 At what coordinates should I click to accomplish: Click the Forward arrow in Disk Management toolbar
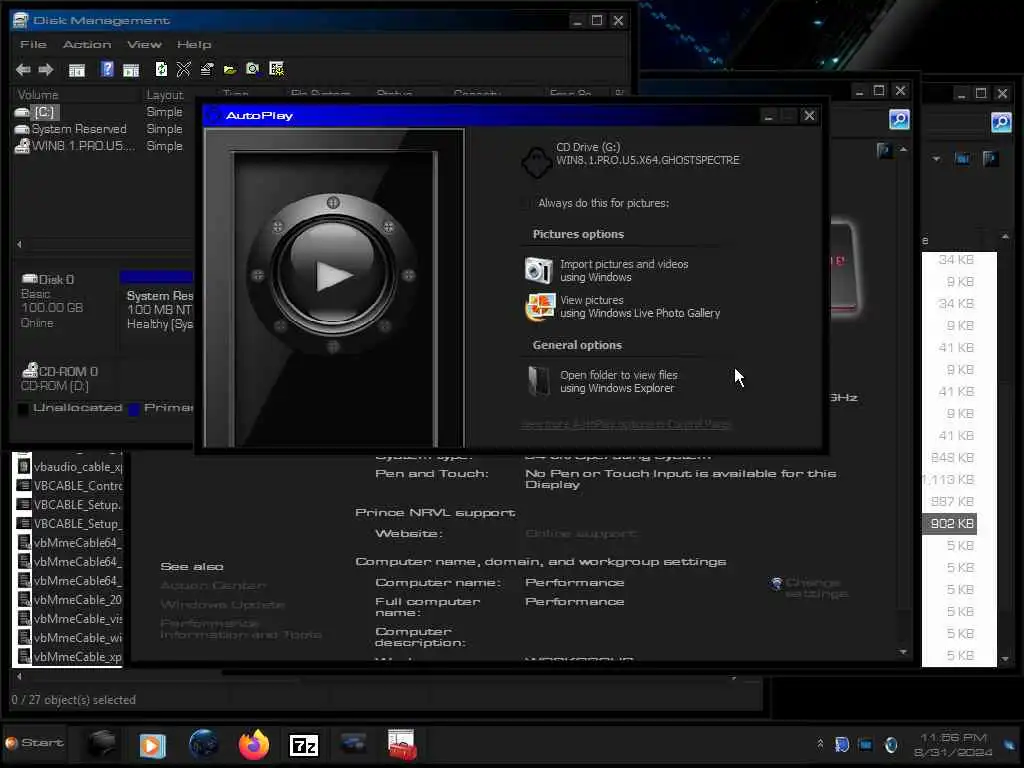coord(46,69)
